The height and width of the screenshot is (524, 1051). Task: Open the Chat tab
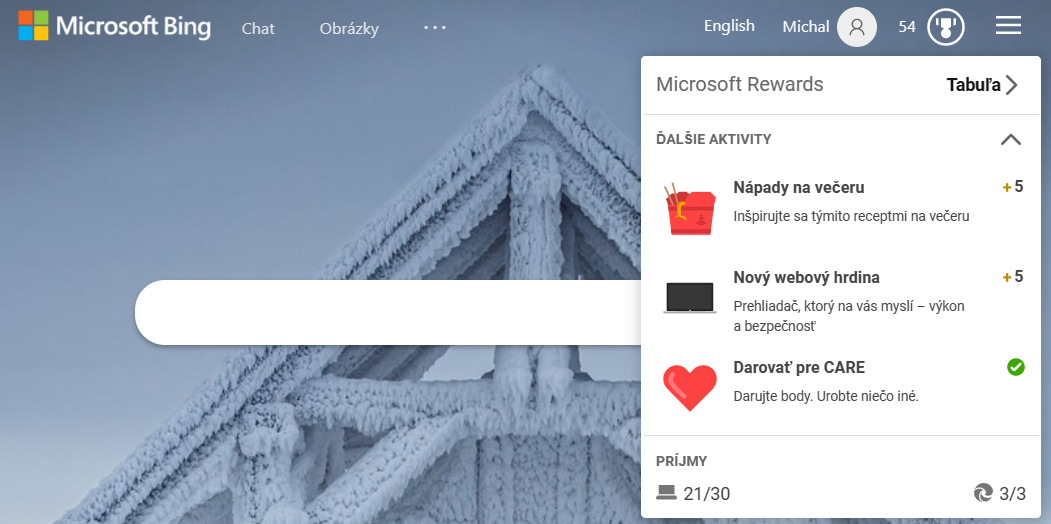[258, 28]
